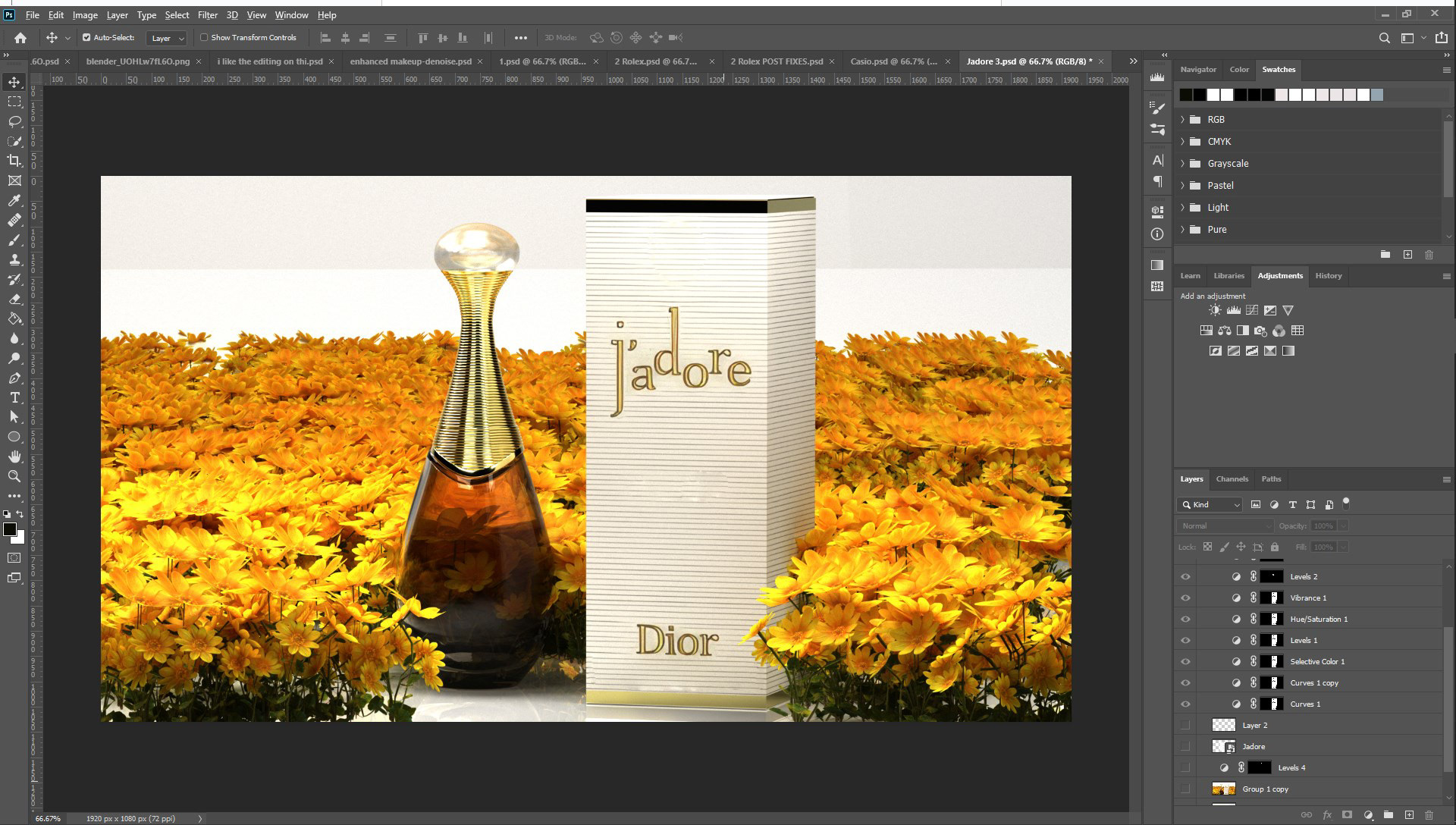The image size is (1456, 825).
Task: Show the Layer 2 layer
Action: click(1185, 726)
